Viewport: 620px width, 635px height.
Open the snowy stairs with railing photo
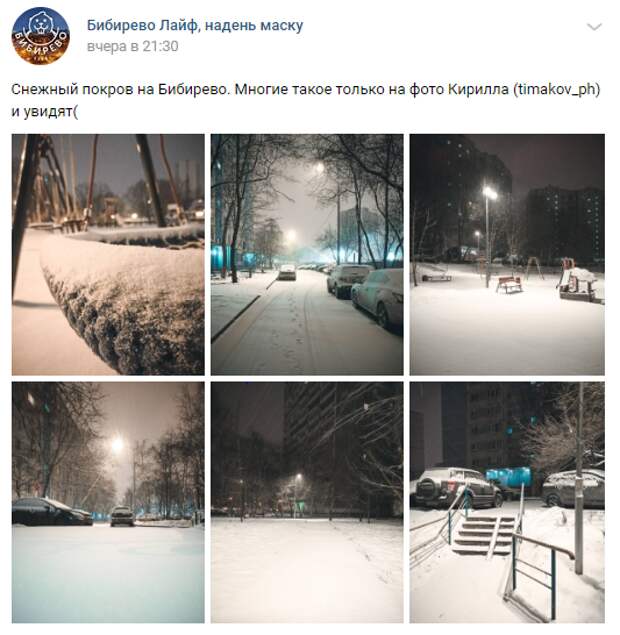(x=507, y=502)
